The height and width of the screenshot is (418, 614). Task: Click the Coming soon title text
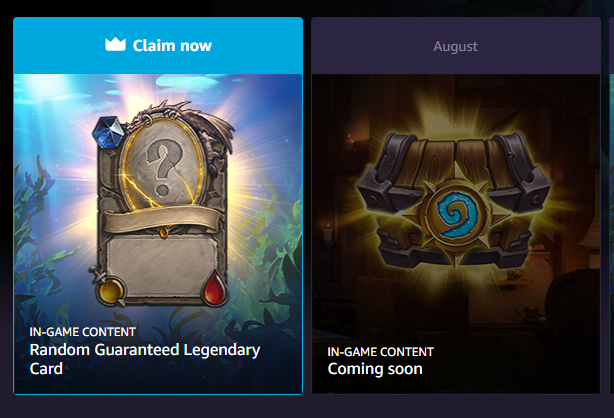click(x=375, y=369)
